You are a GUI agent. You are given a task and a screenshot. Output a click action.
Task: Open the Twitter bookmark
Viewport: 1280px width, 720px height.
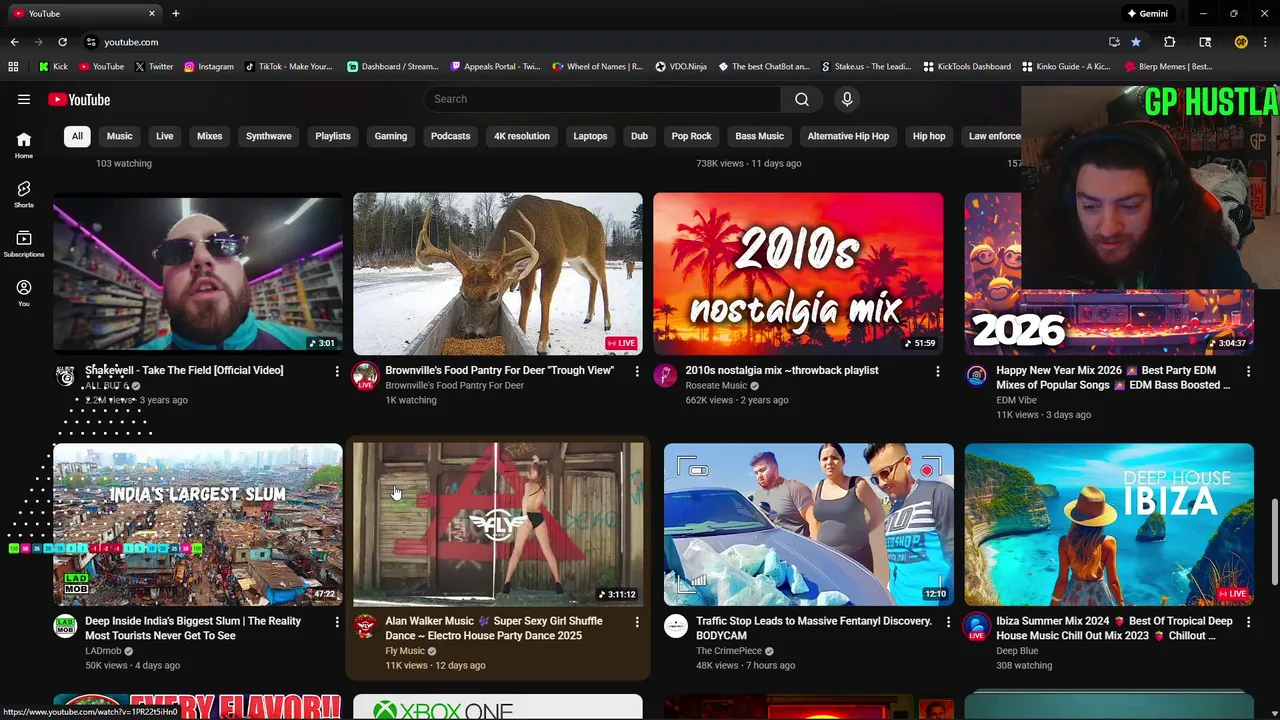tap(154, 67)
